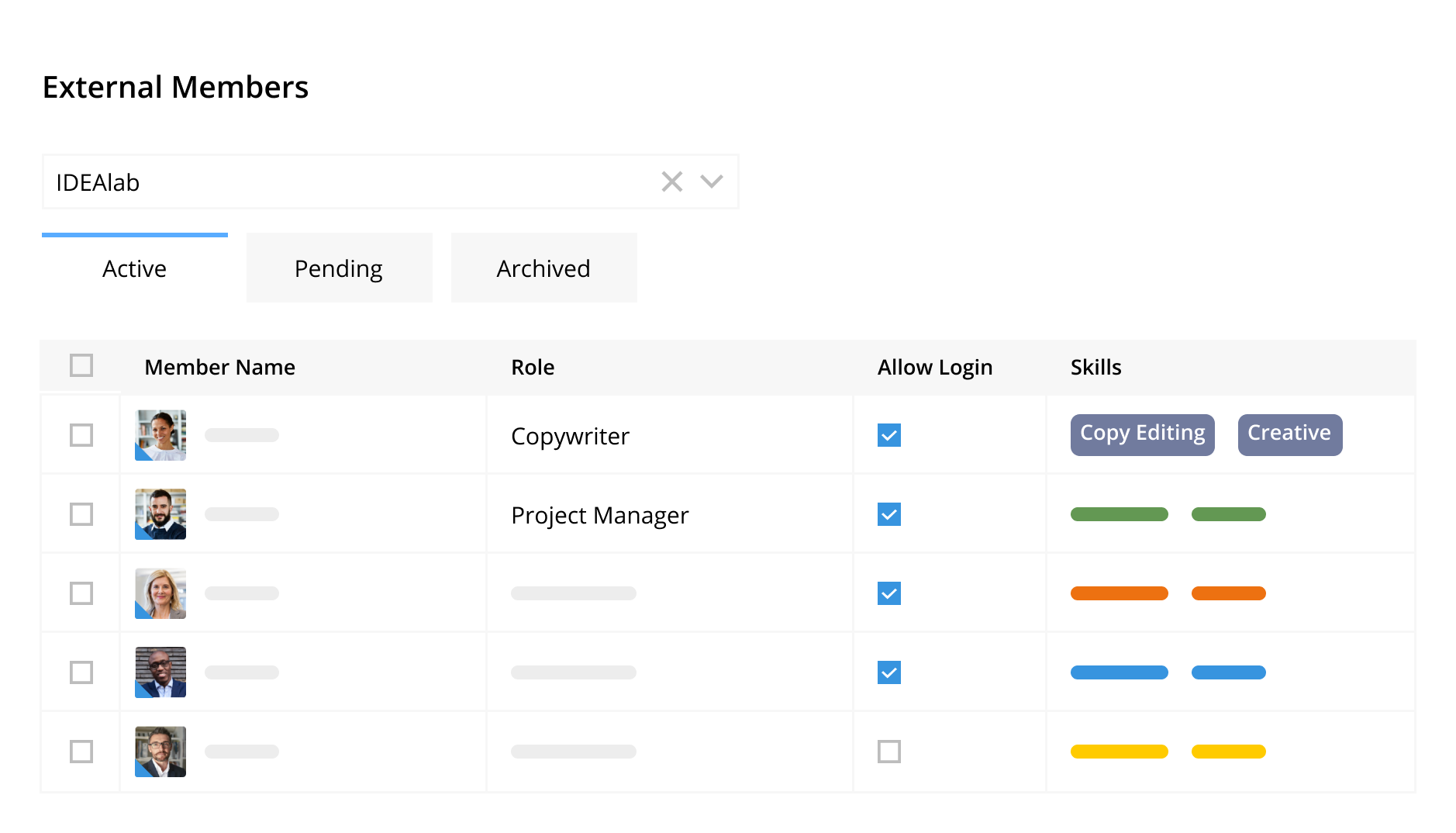Click a green skill pill in Project Manager row

pos(1119,514)
